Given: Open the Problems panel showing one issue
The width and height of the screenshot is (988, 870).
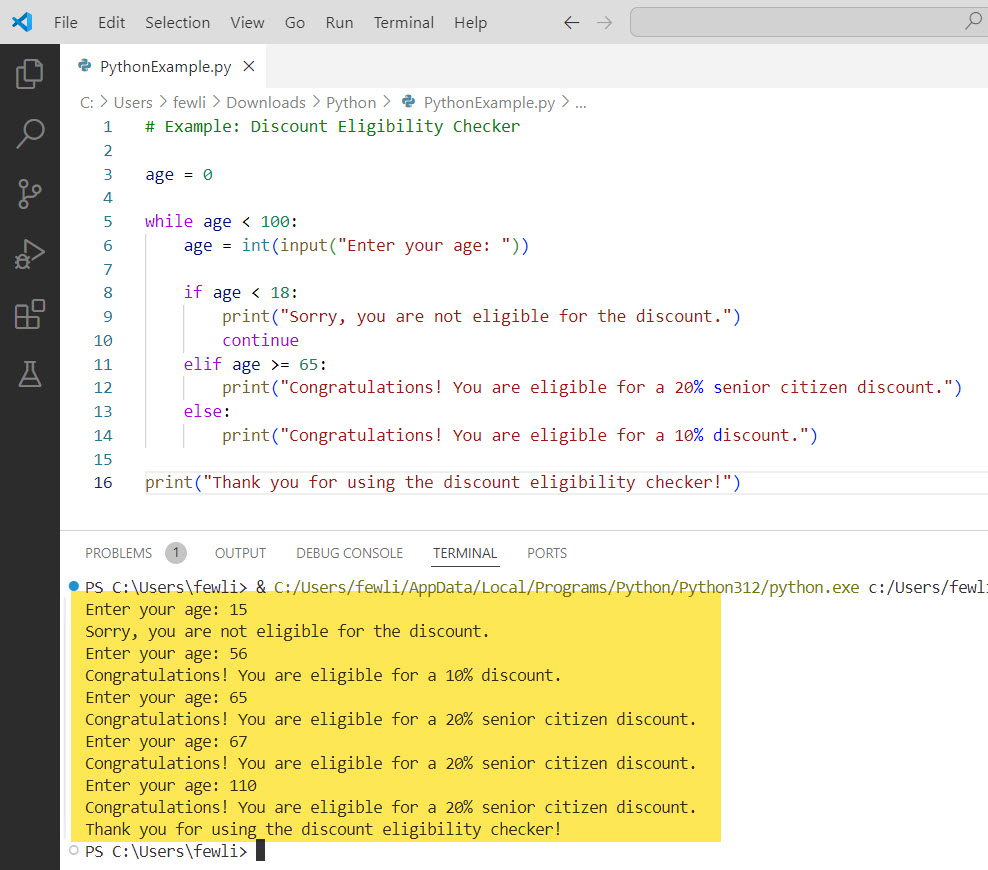Looking at the screenshot, I should pos(120,552).
